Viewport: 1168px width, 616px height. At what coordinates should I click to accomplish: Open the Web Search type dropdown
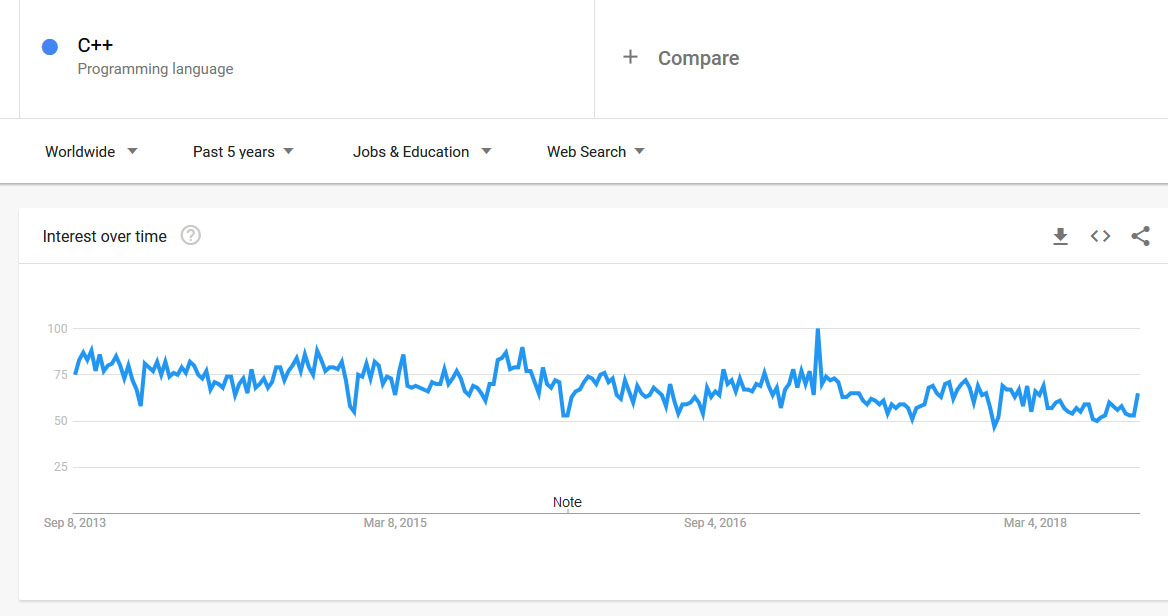pos(595,152)
